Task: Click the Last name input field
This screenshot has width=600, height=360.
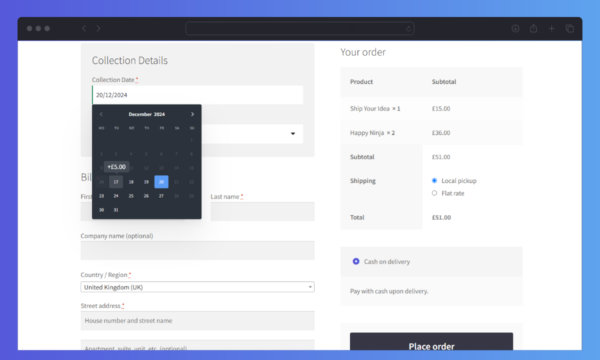Action: 262,212
